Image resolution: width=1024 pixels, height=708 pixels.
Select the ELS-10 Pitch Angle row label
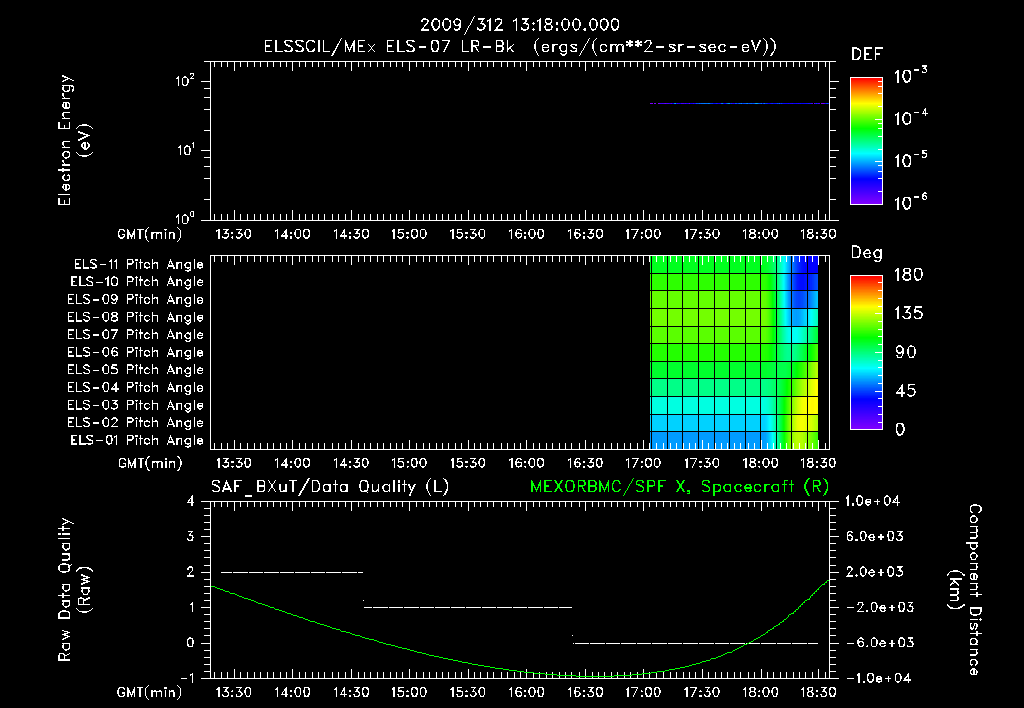[137, 282]
